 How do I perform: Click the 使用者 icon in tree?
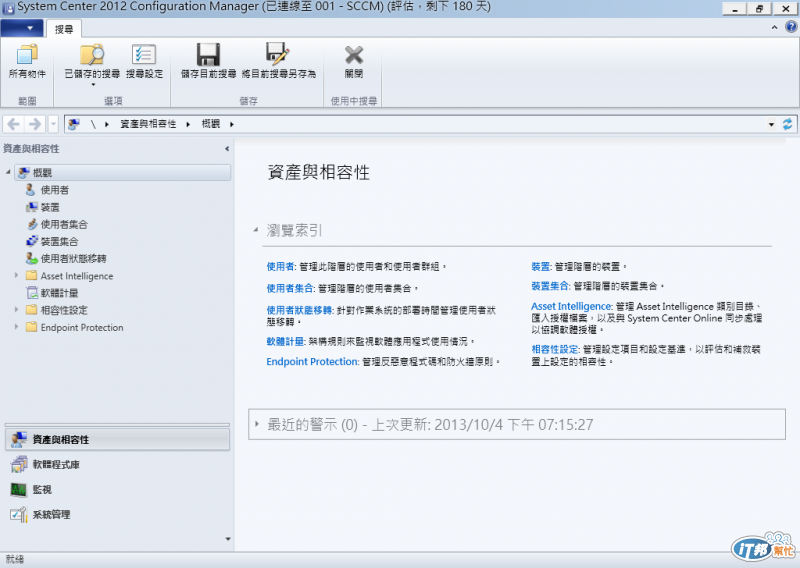[31, 190]
